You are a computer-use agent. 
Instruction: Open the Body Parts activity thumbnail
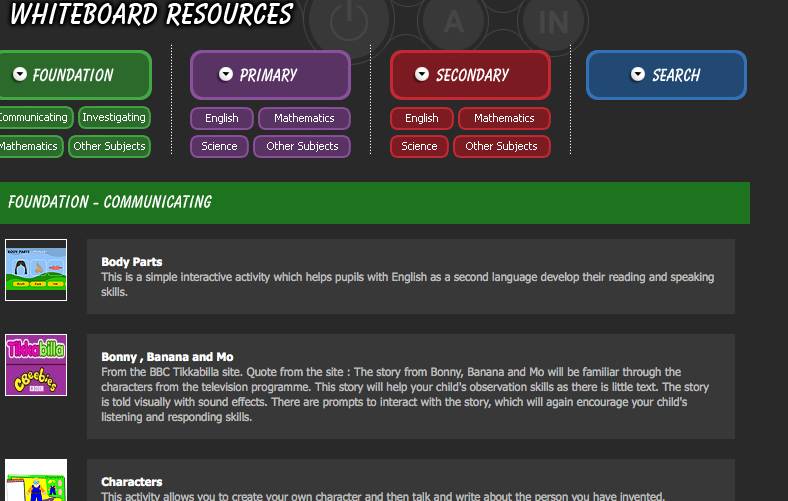(36, 270)
